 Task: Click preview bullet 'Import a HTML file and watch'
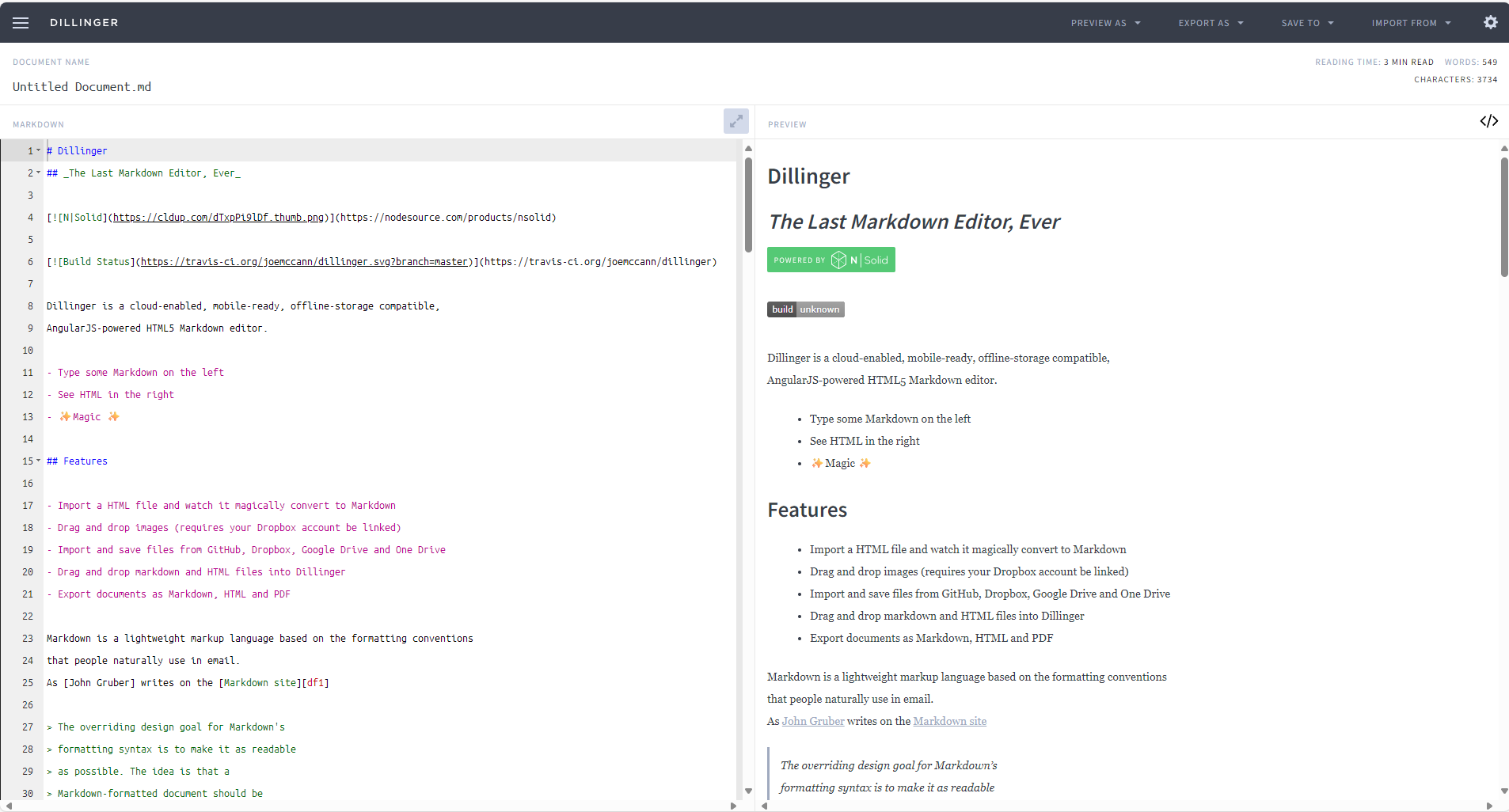pyautogui.click(x=967, y=549)
